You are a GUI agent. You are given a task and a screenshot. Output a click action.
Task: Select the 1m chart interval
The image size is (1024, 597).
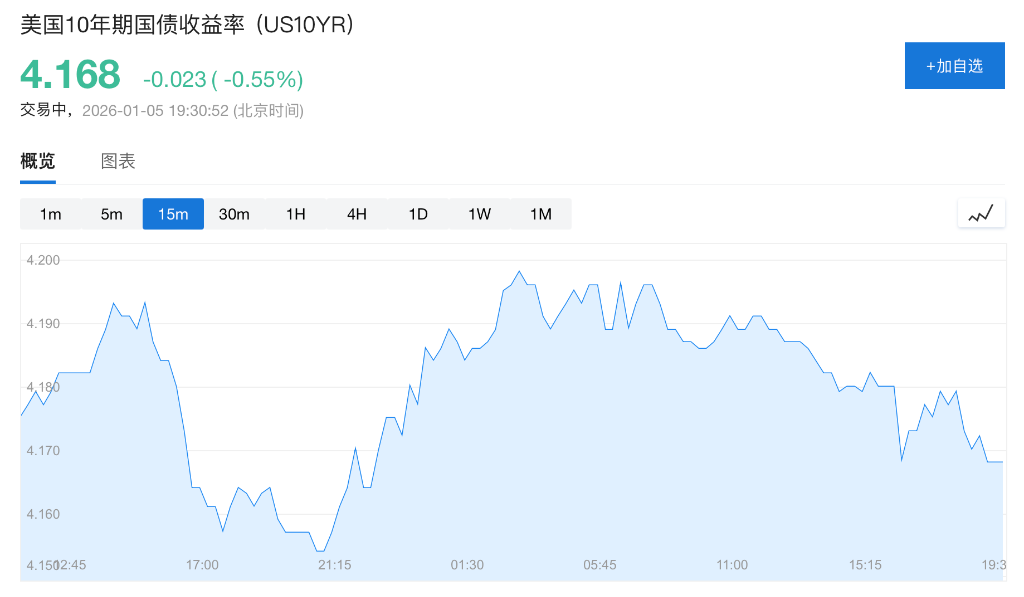click(x=50, y=213)
